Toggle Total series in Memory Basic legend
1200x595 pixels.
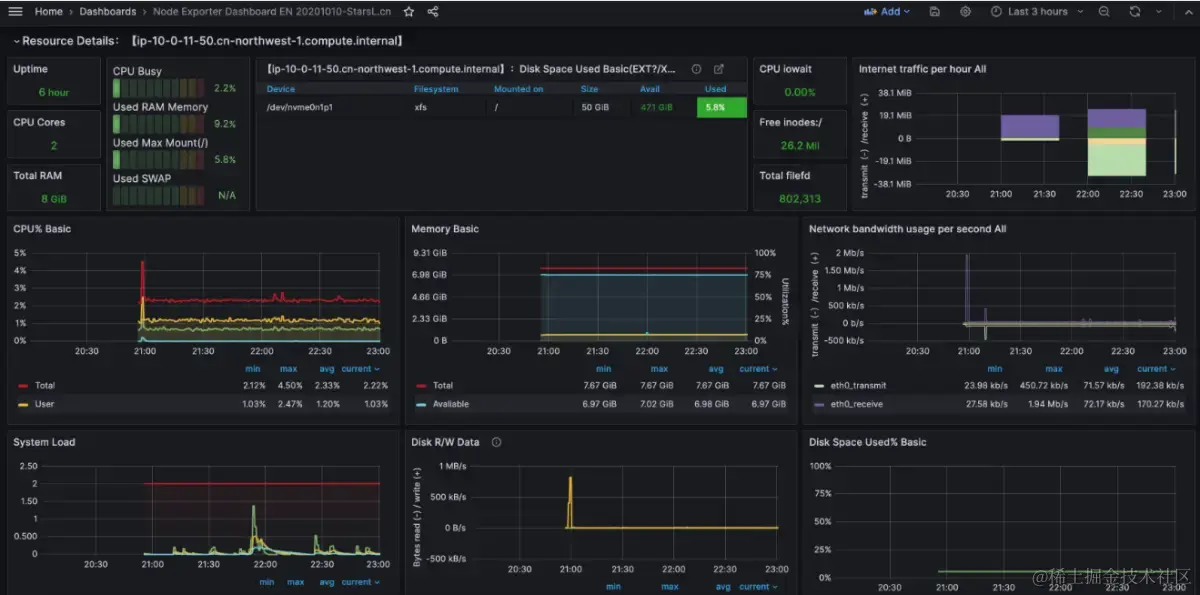(x=443, y=385)
